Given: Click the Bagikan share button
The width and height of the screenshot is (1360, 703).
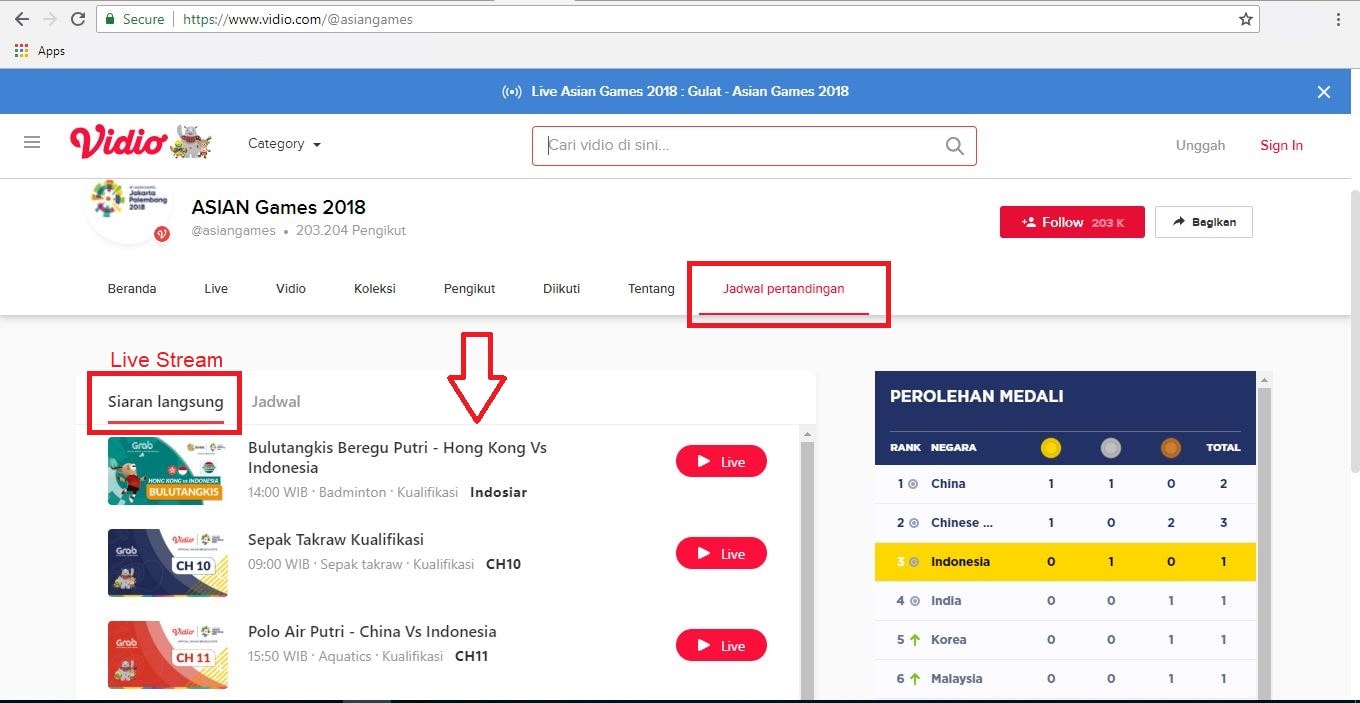Looking at the screenshot, I should point(1204,222).
